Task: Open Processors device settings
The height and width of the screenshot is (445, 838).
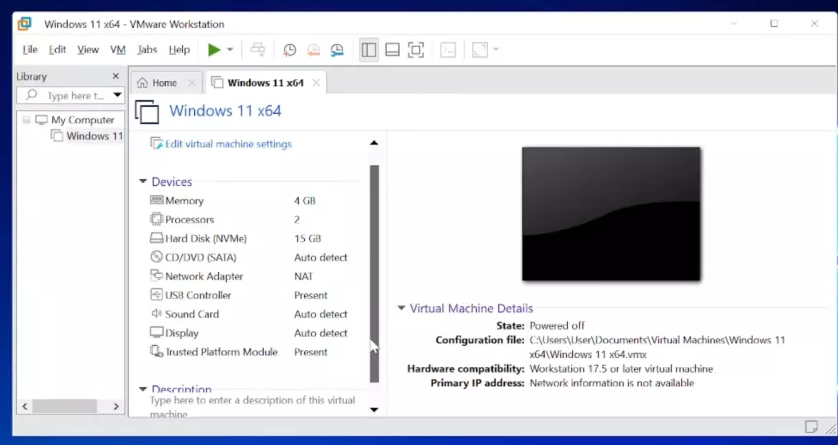Action: click(x=189, y=220)
